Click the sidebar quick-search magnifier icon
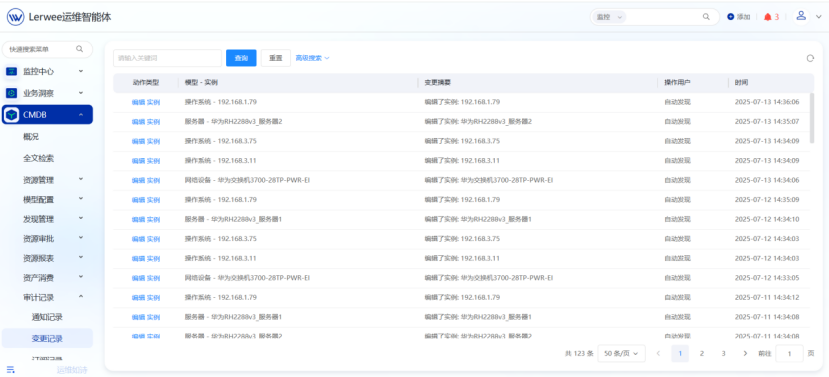Screen dimensions: 829x377 pos(79,49)
